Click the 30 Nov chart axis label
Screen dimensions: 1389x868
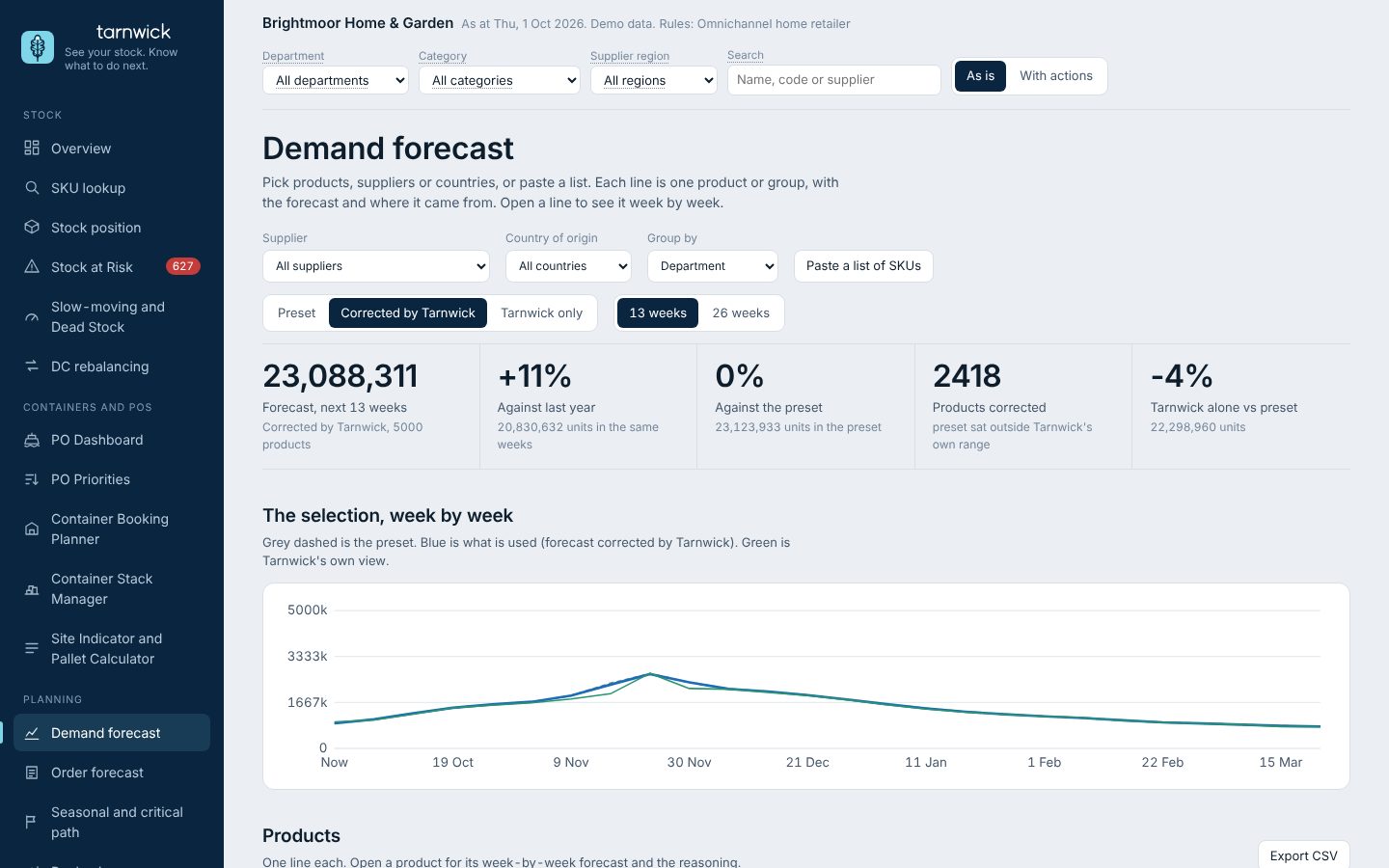click(x=689, y=762)
